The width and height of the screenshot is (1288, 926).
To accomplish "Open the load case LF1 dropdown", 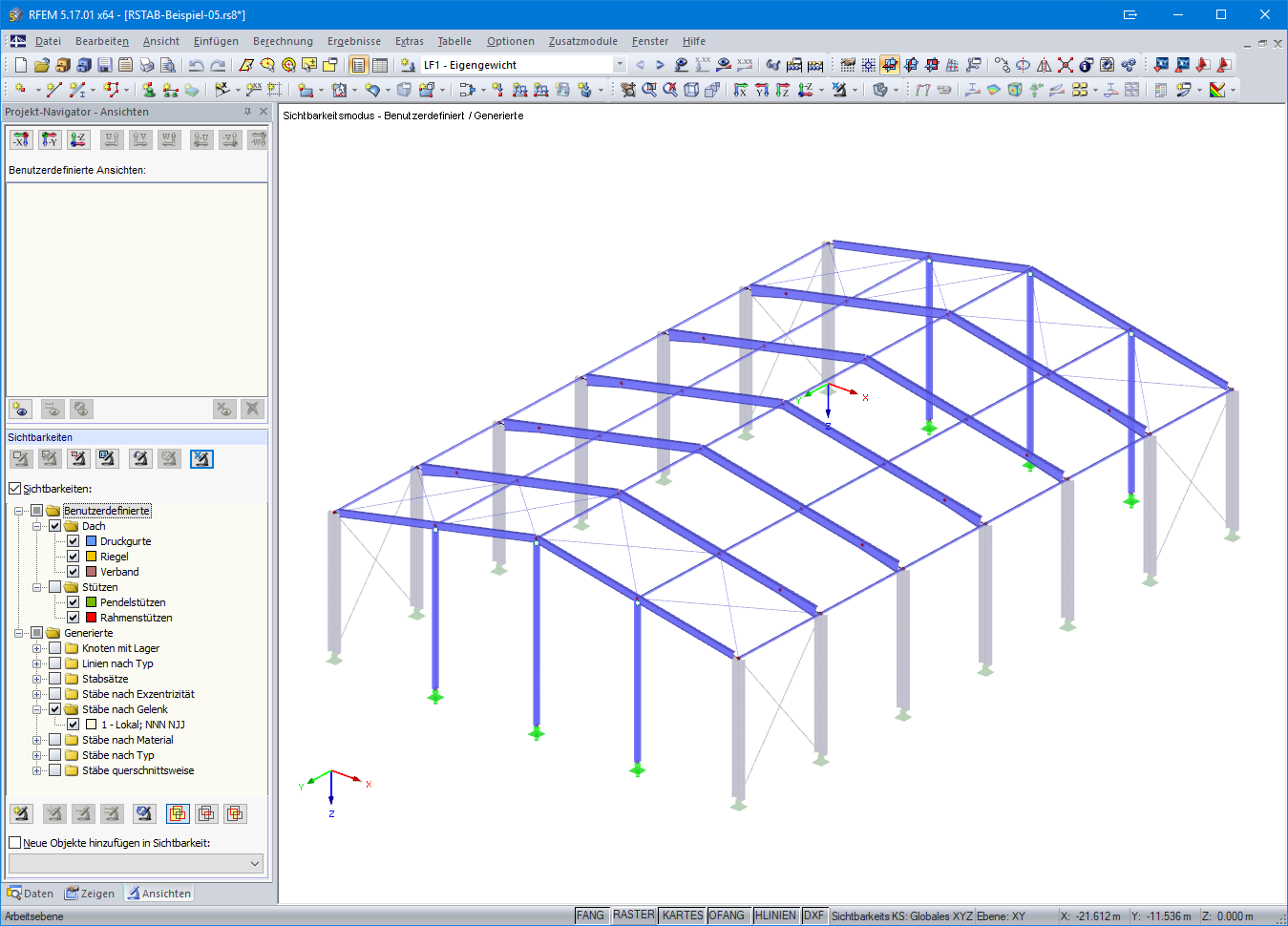I will click(x=620, y=65).
